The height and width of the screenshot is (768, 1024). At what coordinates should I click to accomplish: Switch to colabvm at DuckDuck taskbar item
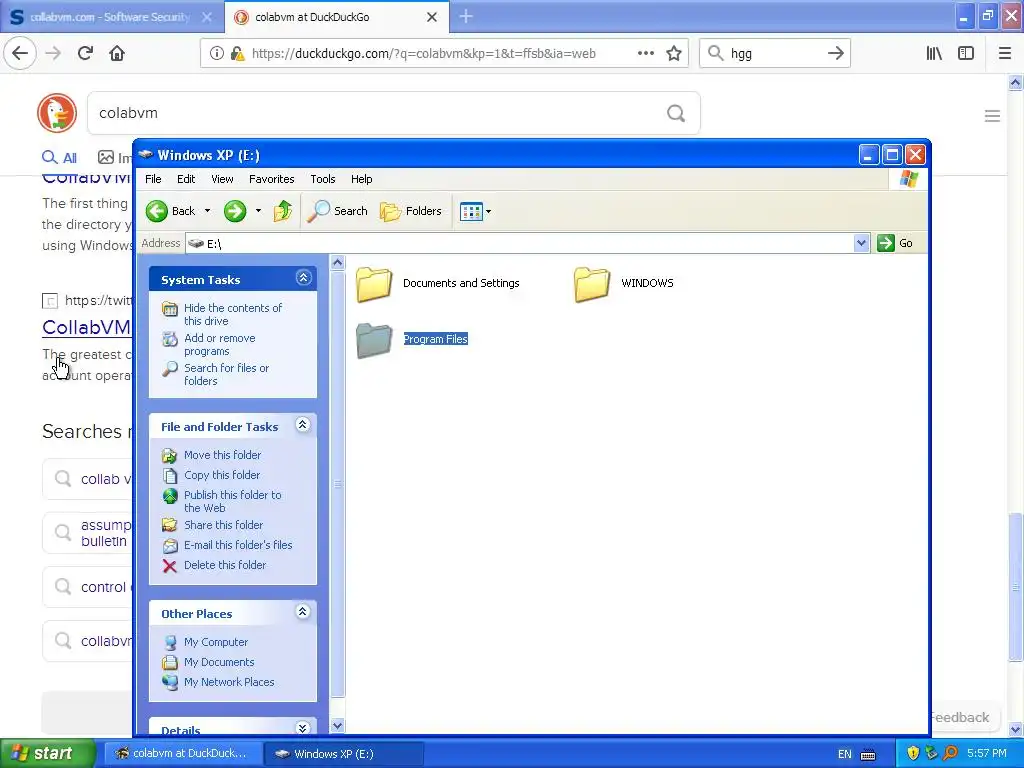pyautogui.click(x=183, y=753)
